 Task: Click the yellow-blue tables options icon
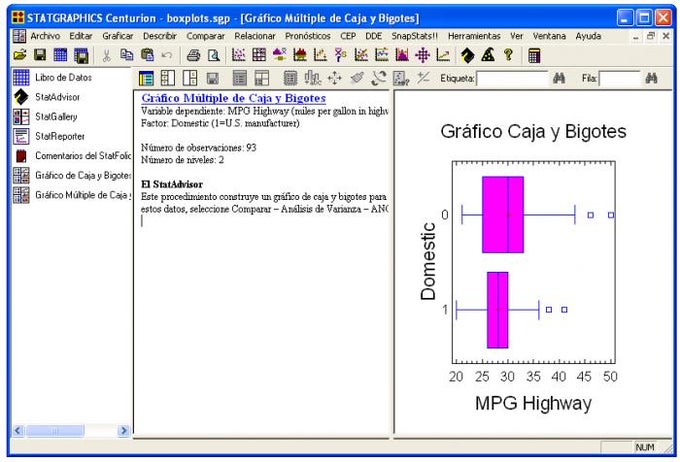pyautogui.click(x=146, y=79)
